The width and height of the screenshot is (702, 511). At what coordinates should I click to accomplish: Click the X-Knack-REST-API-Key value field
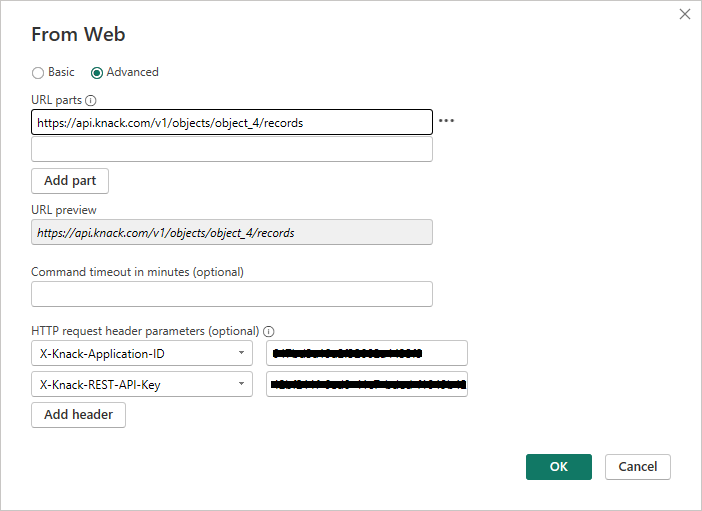tap(367, 384)
